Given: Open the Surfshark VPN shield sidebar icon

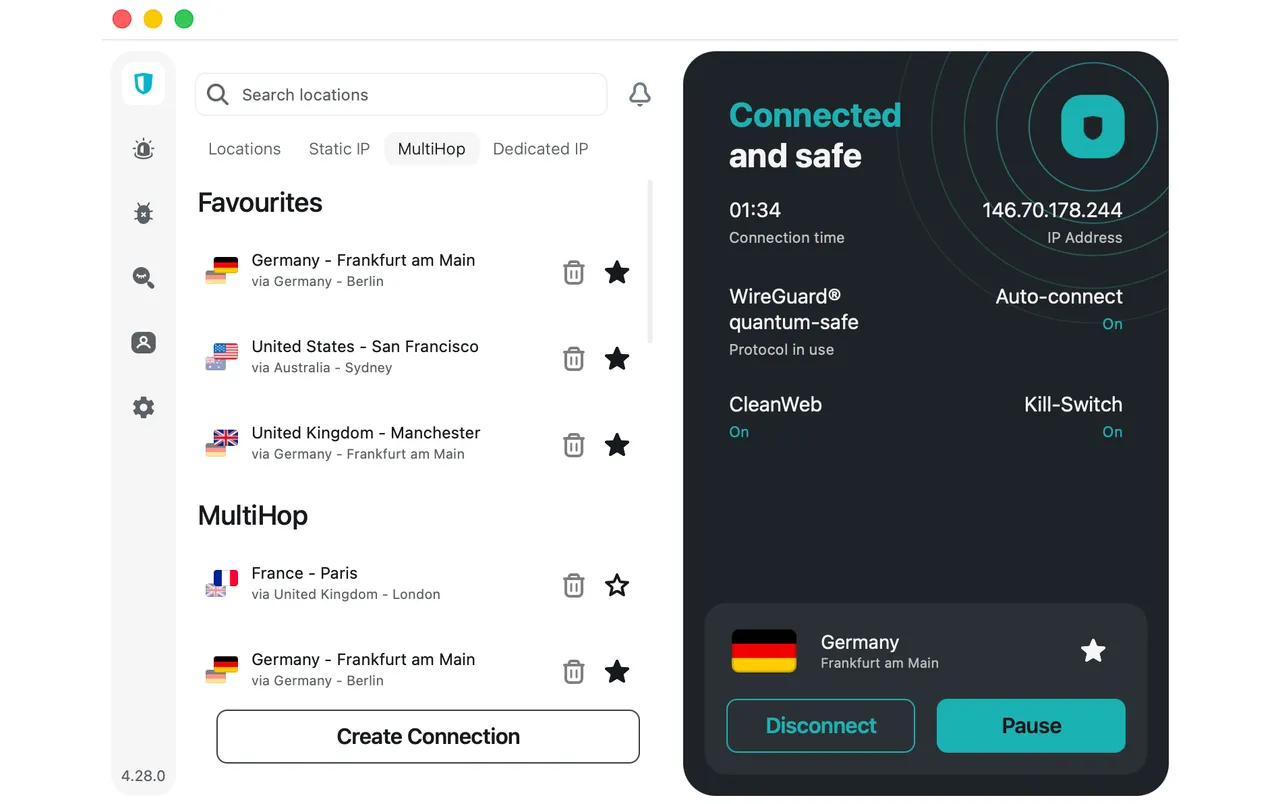Looking at the screenshot, I should click(x=143, y=83).
